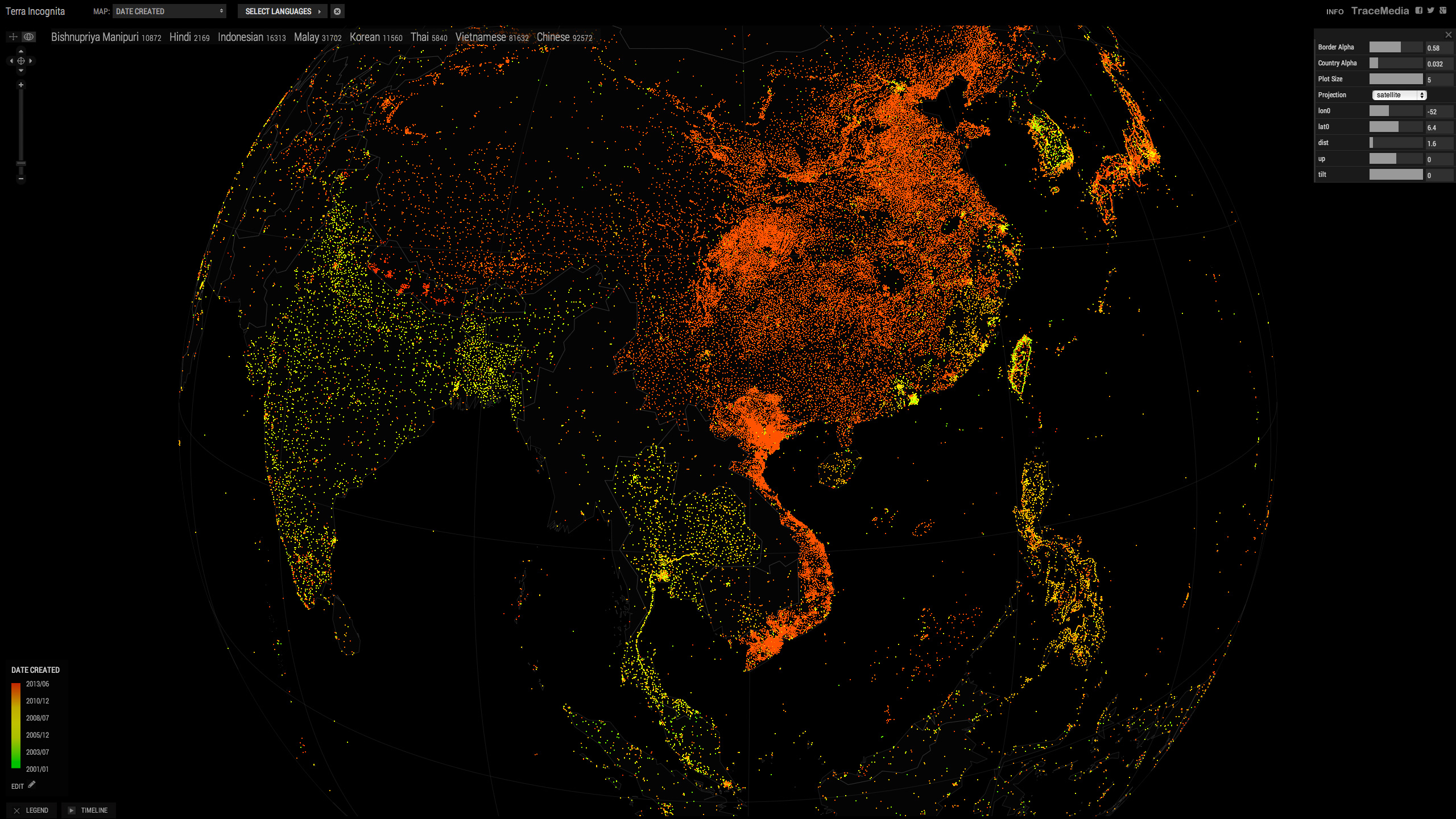Recenter the map with crosshair button

(21, 61)
